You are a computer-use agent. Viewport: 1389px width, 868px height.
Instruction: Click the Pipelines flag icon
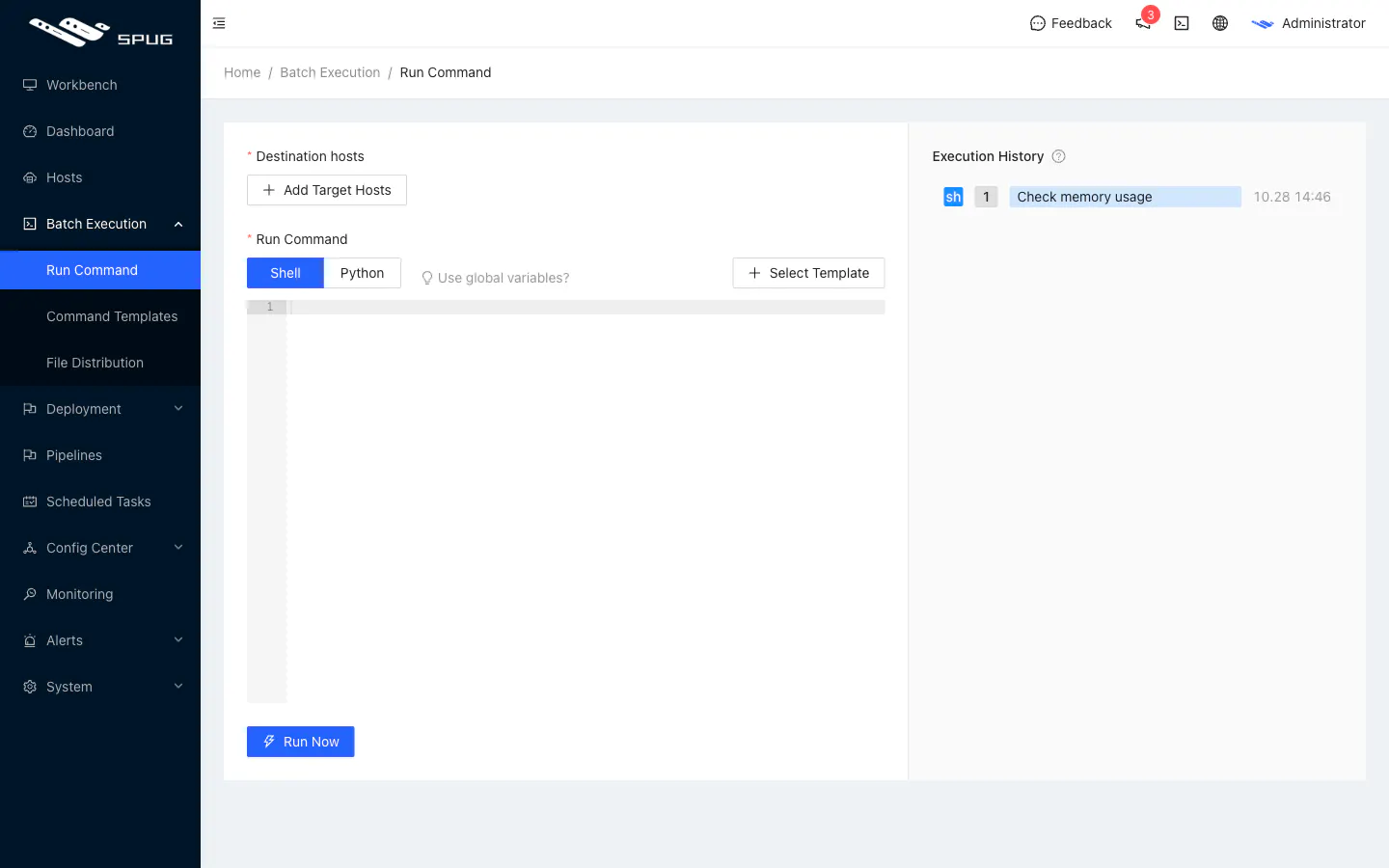[30, 455]
